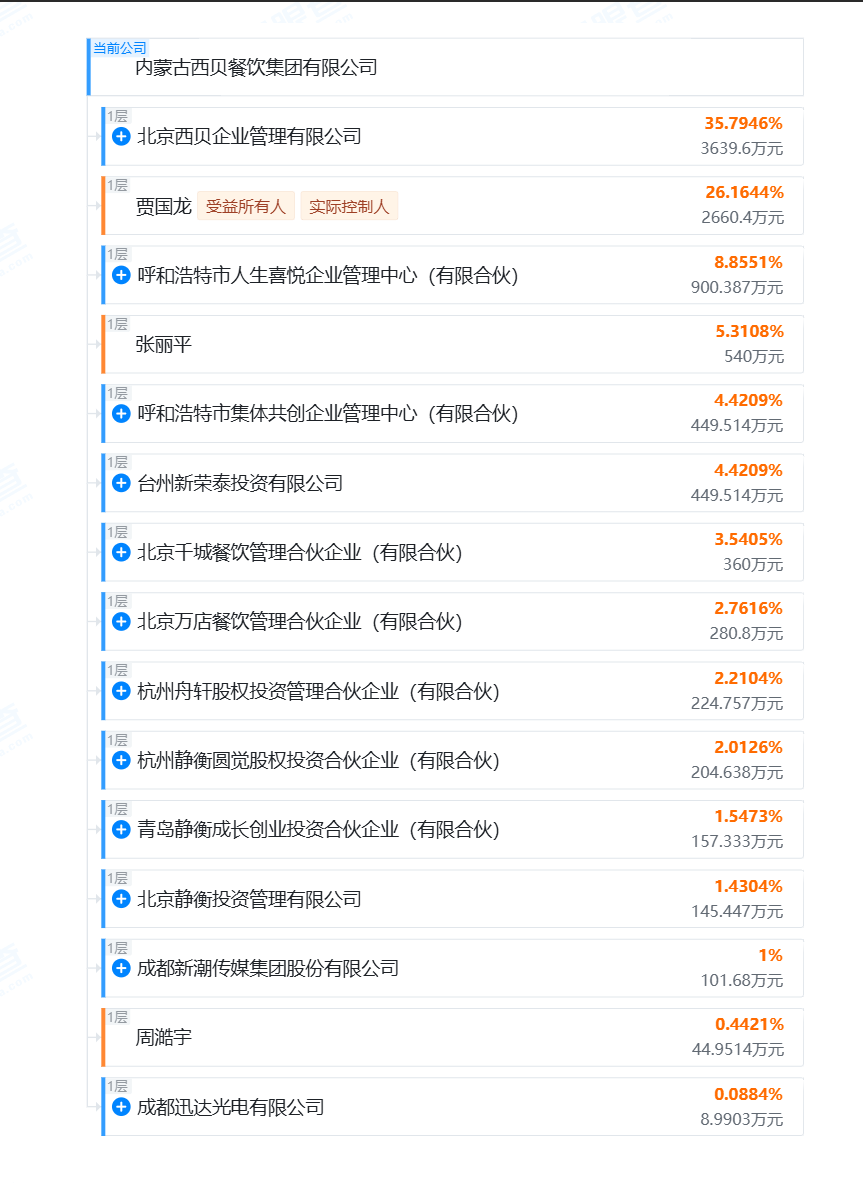Click plus icon beside 青岛静衡成长创业投资合伙企业
The width and height of the screenshot is (863, 1183).
(121, 830)
